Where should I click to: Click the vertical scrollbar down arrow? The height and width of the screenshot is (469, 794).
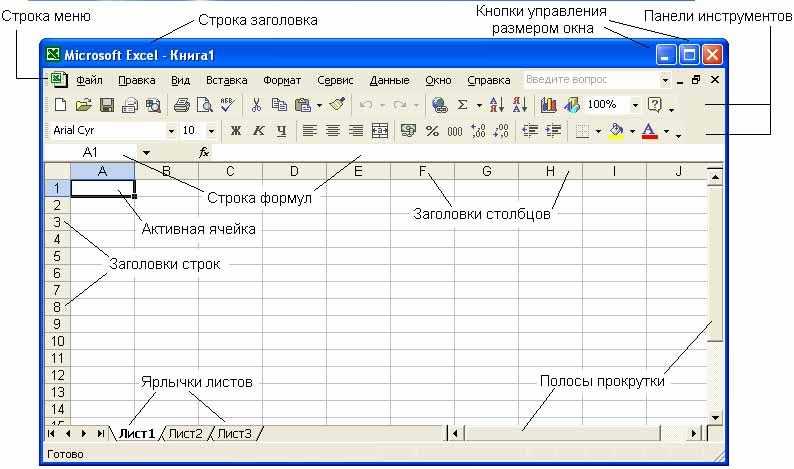[x=715, y=418]
